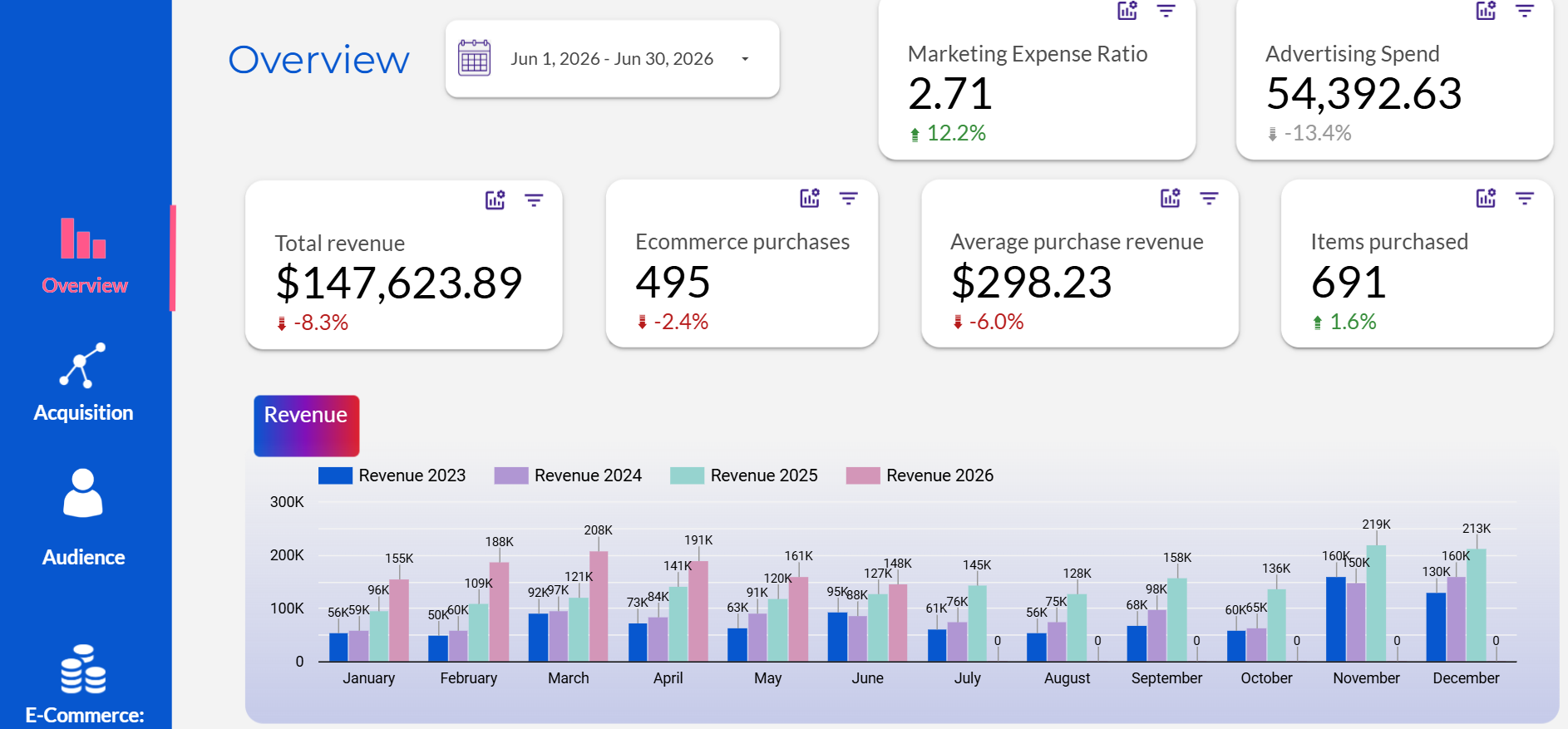1568x729 pixels.
Task: Toggle Revenue 2023 blue legend swatch
Action: click(335, 475)
